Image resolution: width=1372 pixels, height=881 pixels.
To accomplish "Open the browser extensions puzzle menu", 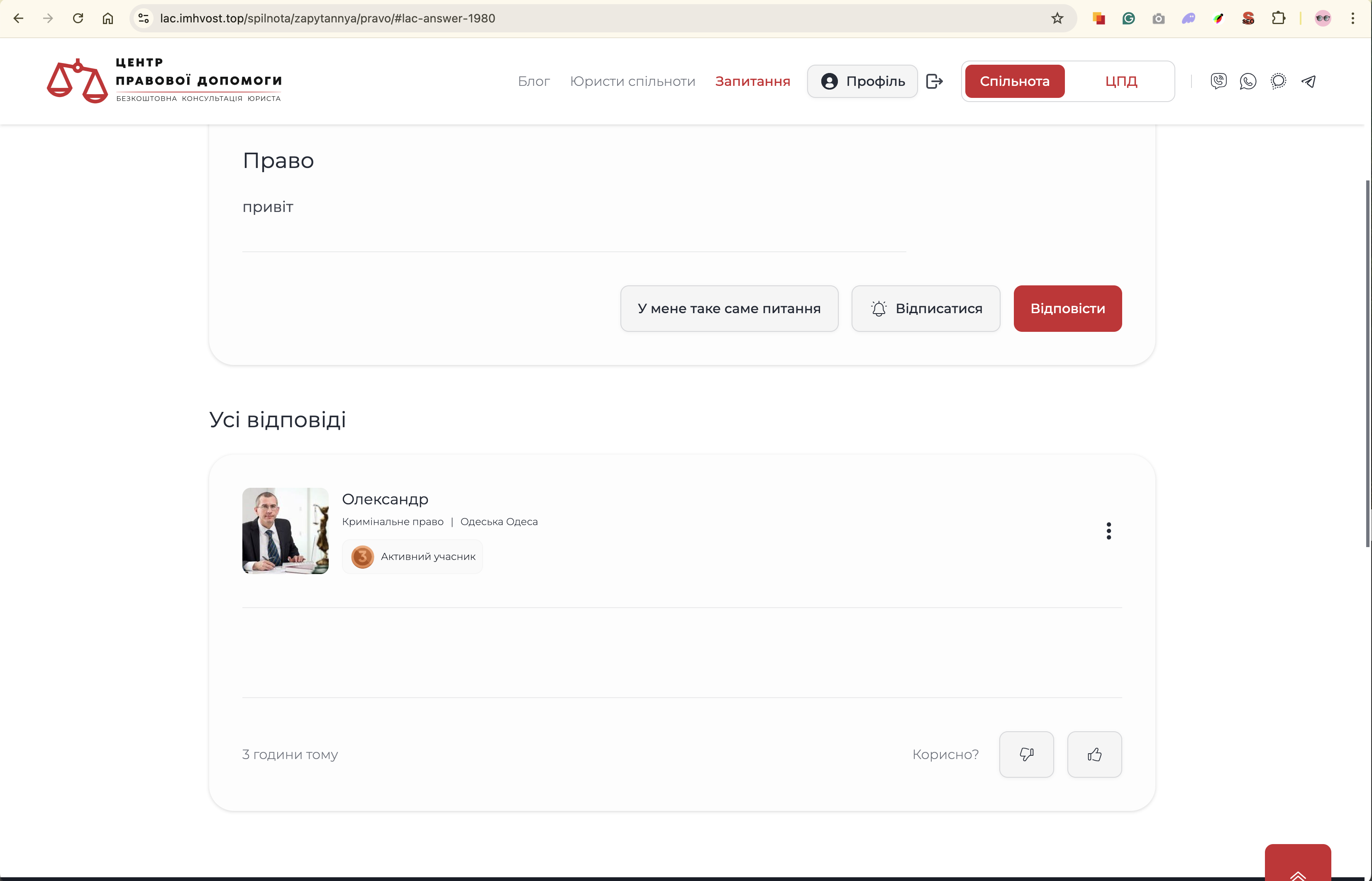I will pyautogui.click(x=1278, y=18).
